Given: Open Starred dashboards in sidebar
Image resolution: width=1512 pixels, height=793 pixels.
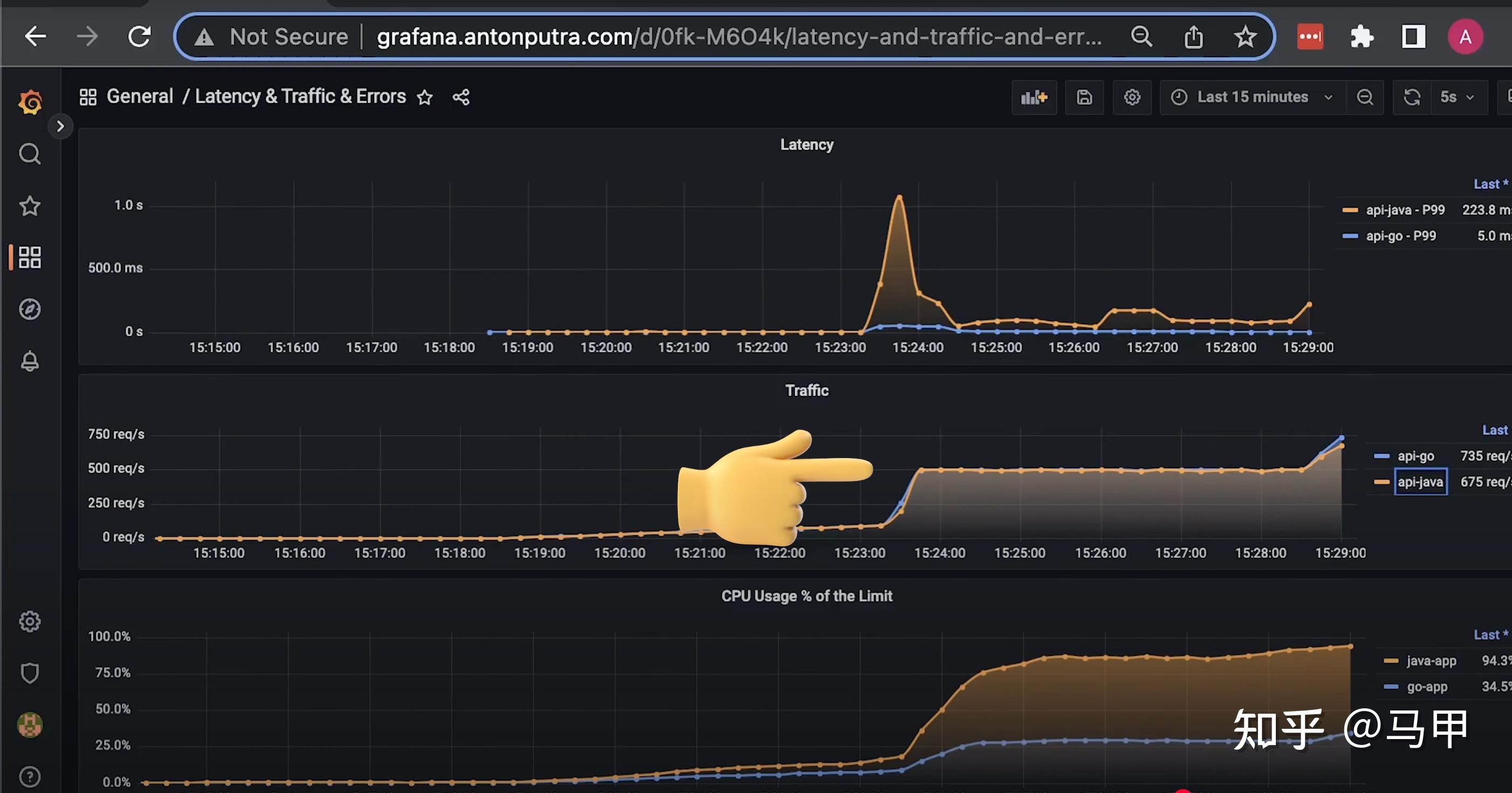Looking at the screenshot, I should pyautogui.click(x=30, y=206).
